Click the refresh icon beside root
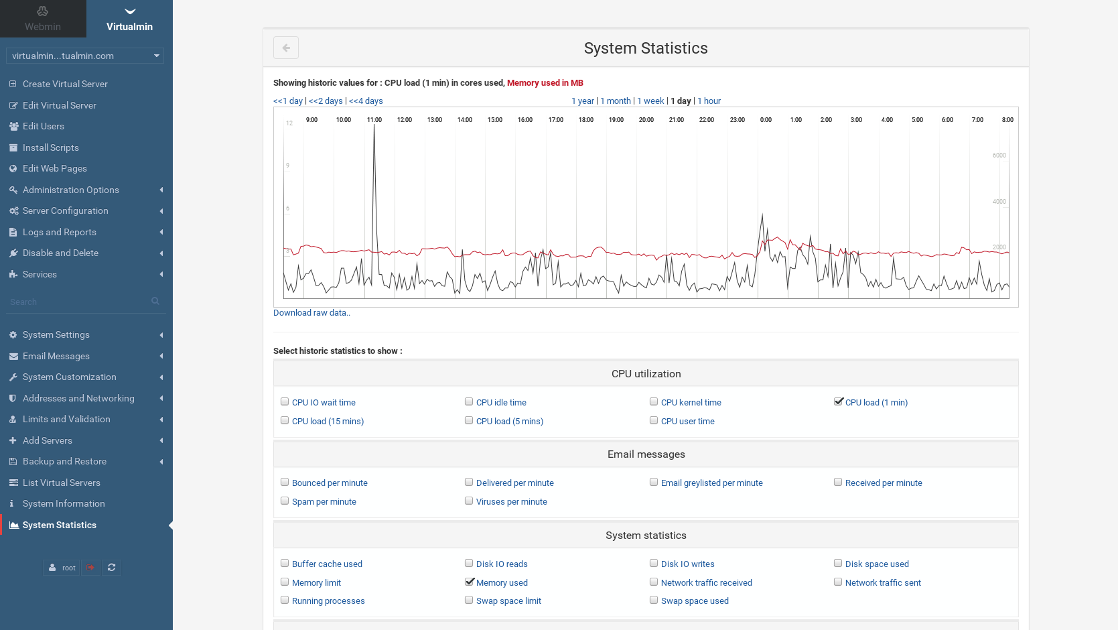Image resolution: width=1118 pixels, height=630 pixels. click(x=112, y=567)
